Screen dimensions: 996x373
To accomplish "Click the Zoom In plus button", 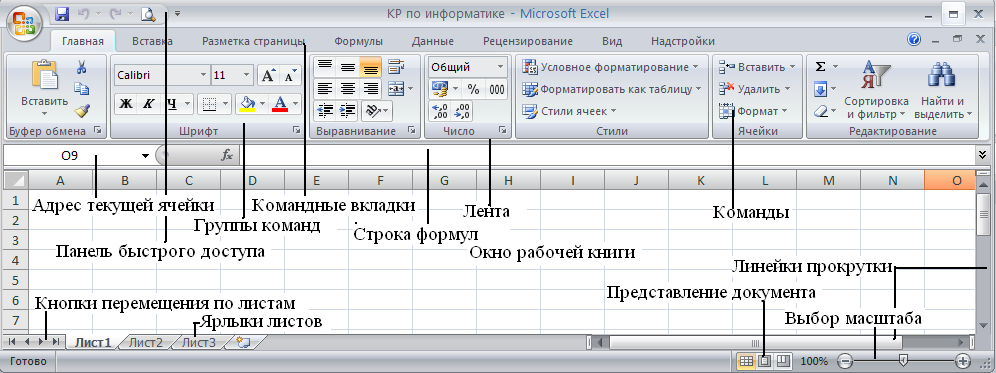I will [962, 361].
